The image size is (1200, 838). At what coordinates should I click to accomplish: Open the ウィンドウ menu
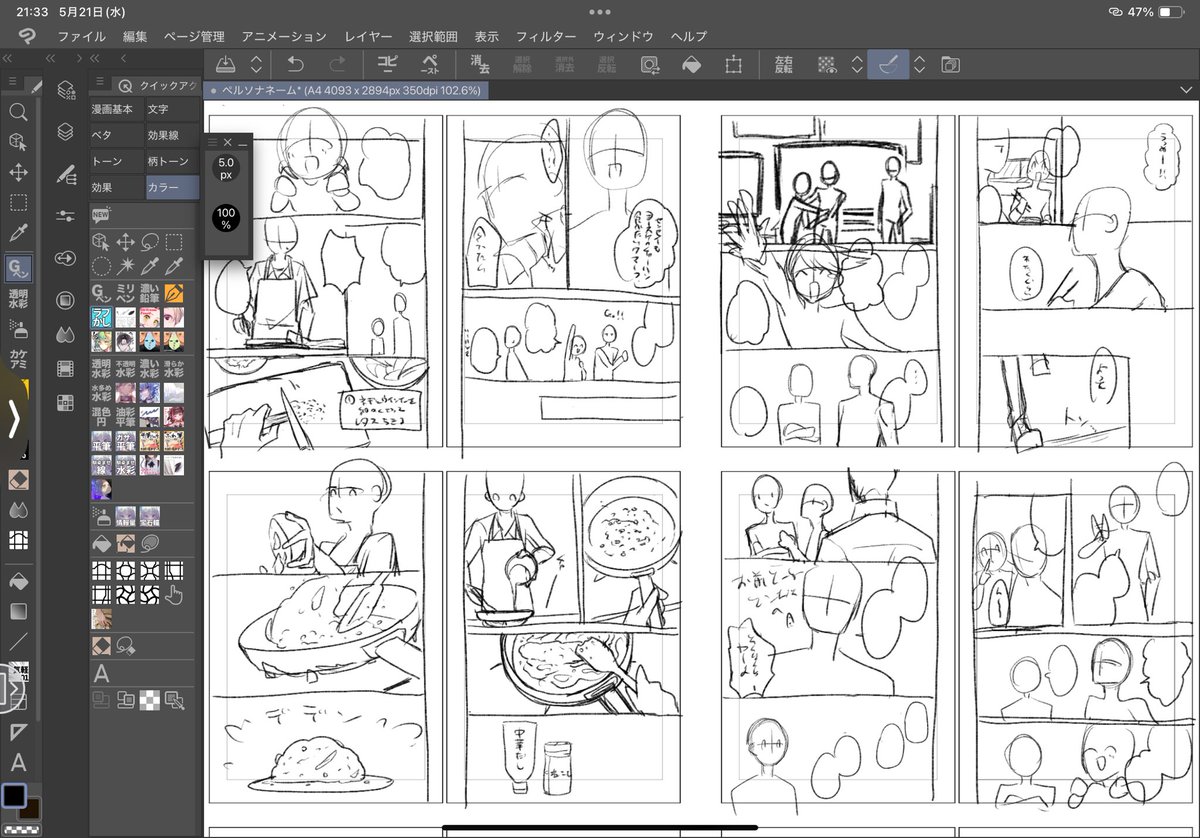click(x=624, y=36)
